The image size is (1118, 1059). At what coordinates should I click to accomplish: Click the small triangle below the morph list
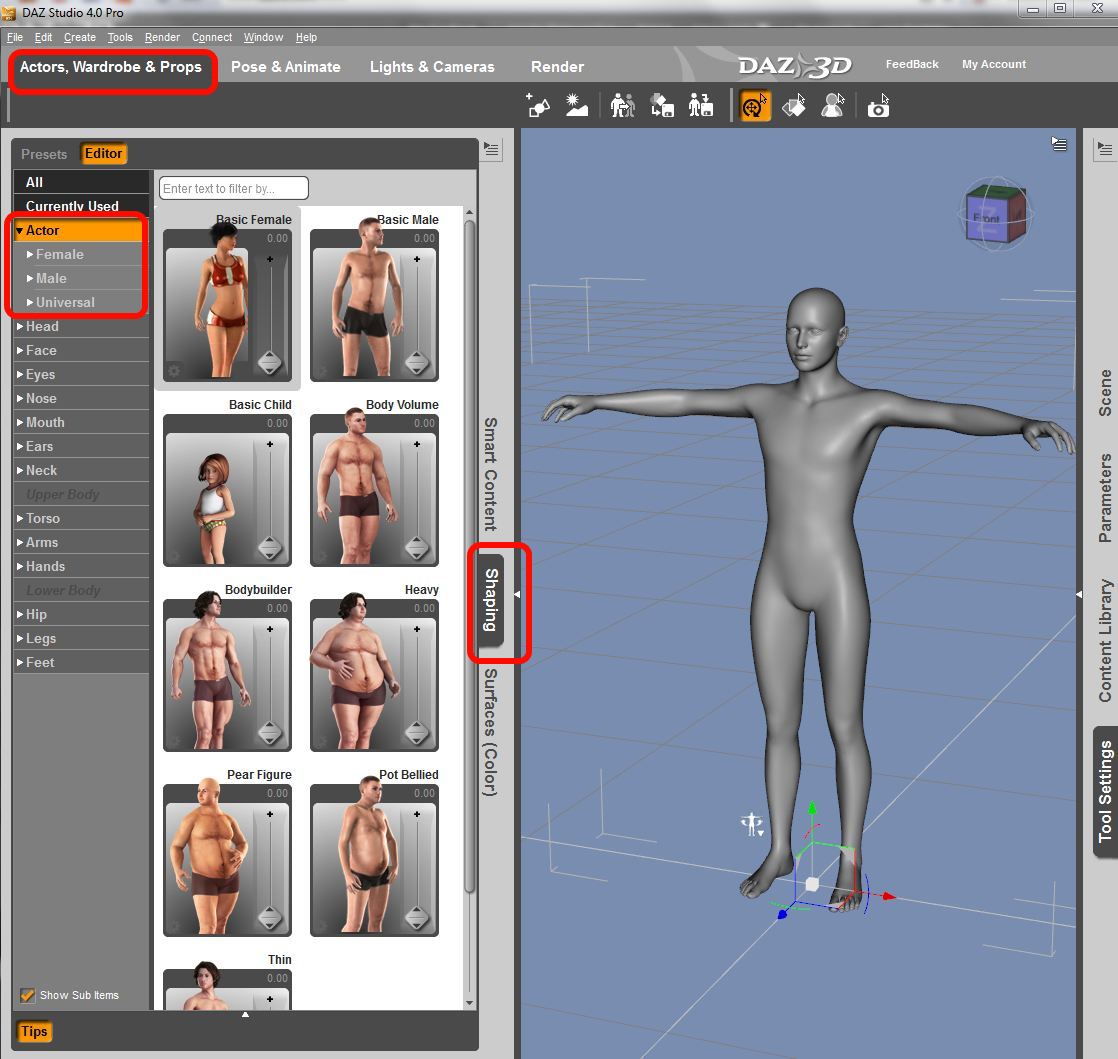pos(245,1014)
